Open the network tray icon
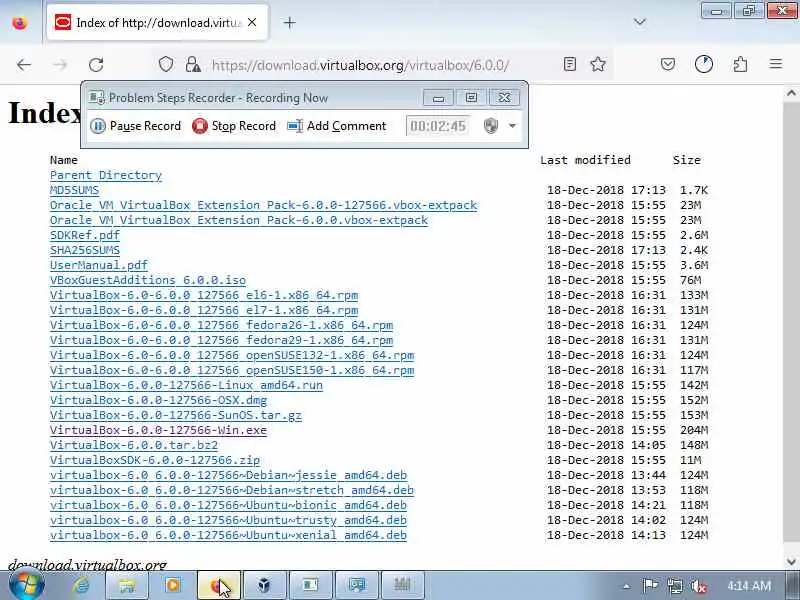This screenshot has width=800, height=600. [674, 586]
